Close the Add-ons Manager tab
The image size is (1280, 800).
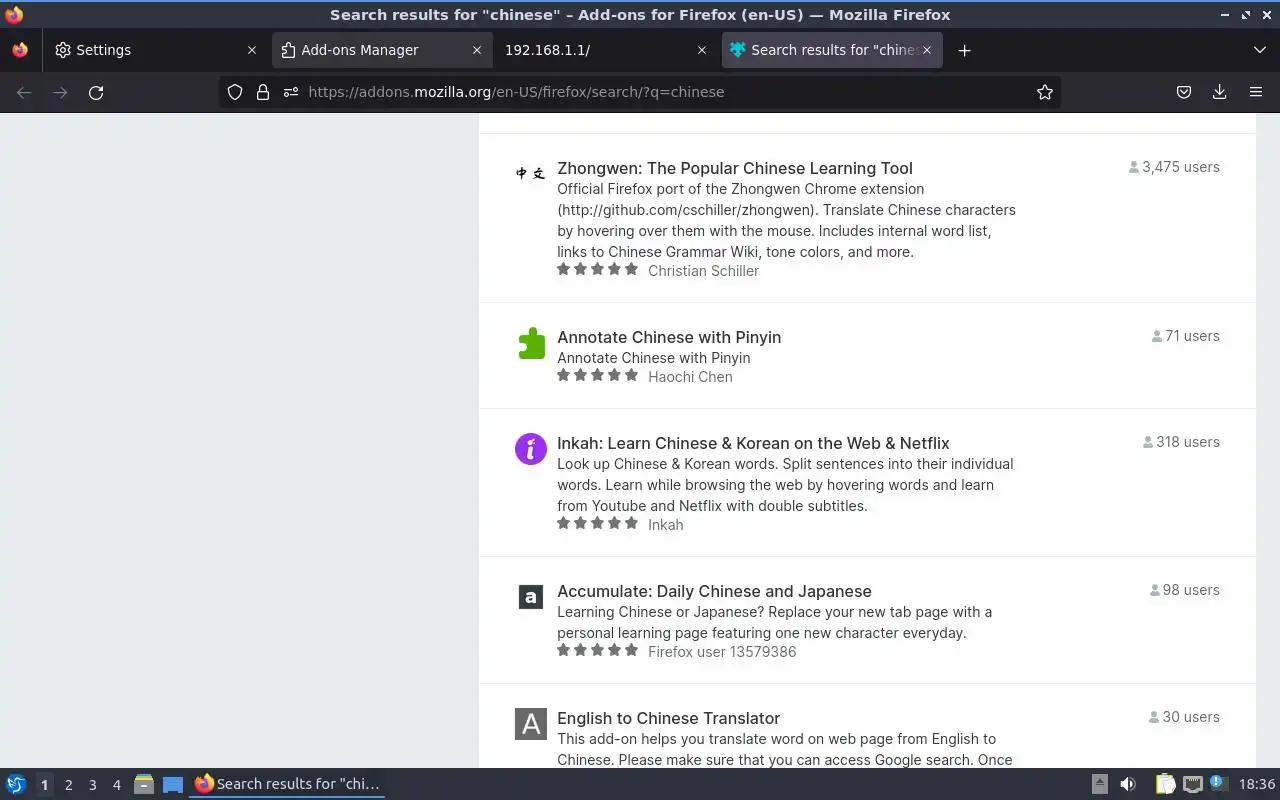pyautogui.click(x=477, y=50)
